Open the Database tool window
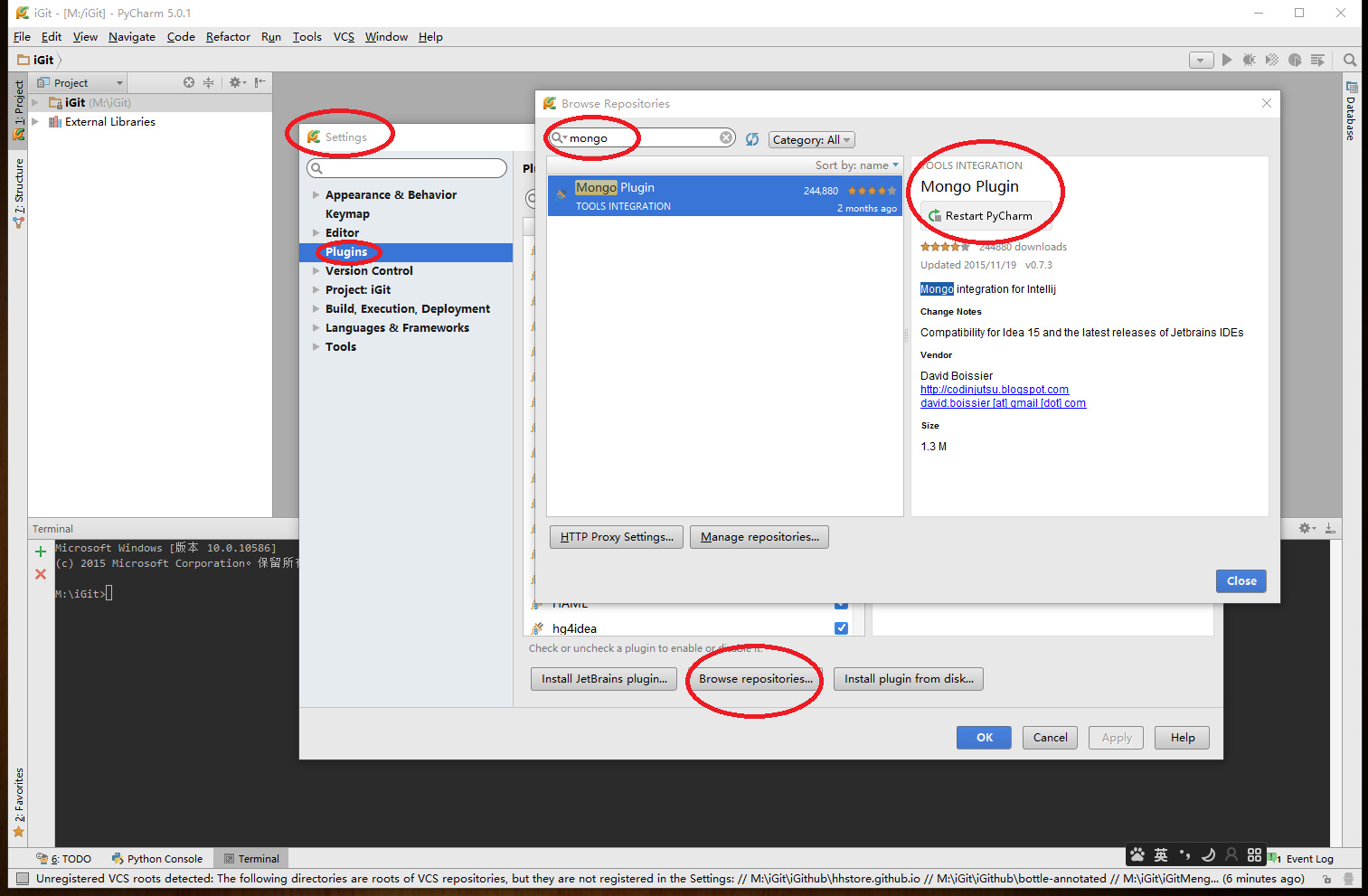1368x896 pixels. [x=1351, y=112]
